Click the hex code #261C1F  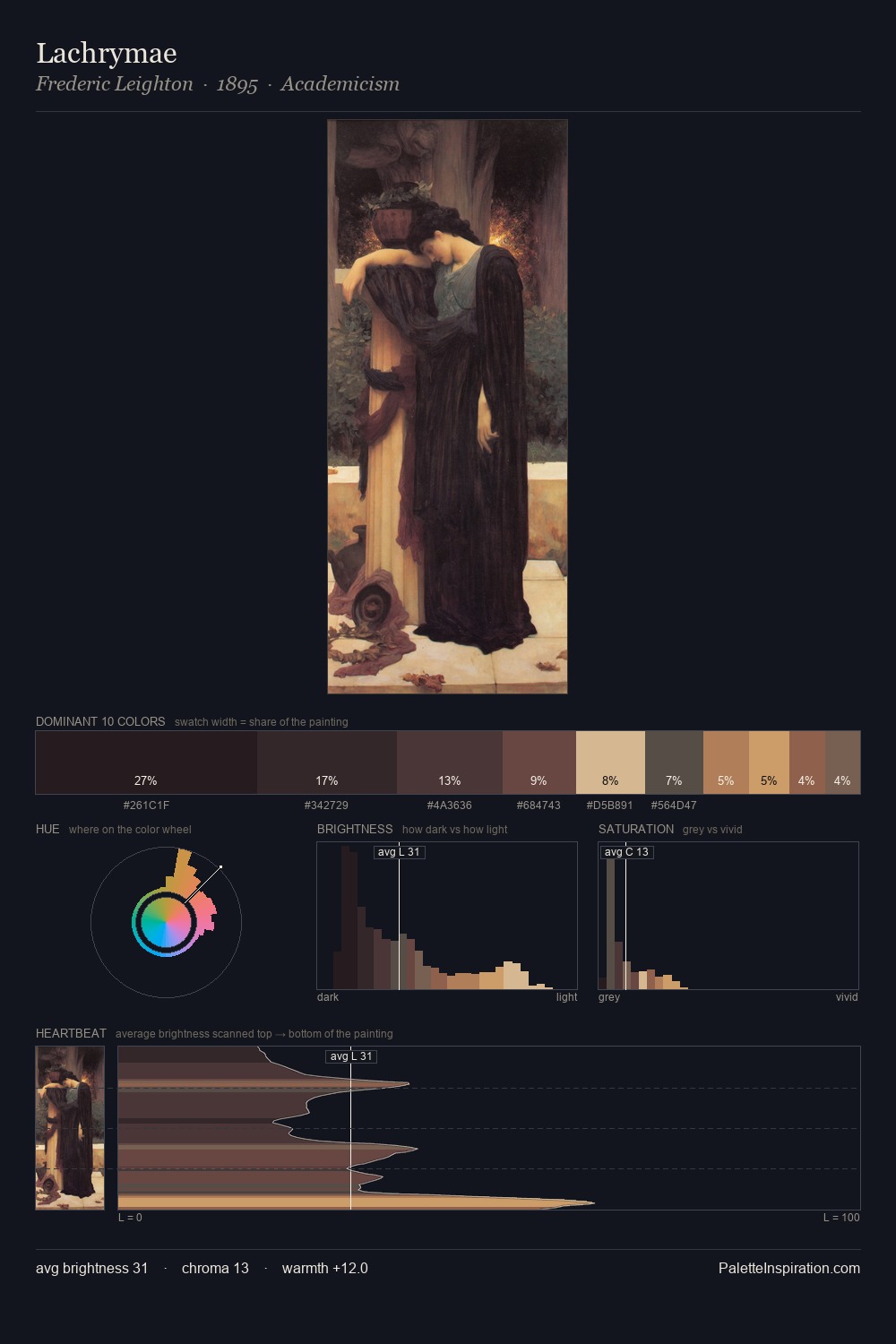pos(146,806)
